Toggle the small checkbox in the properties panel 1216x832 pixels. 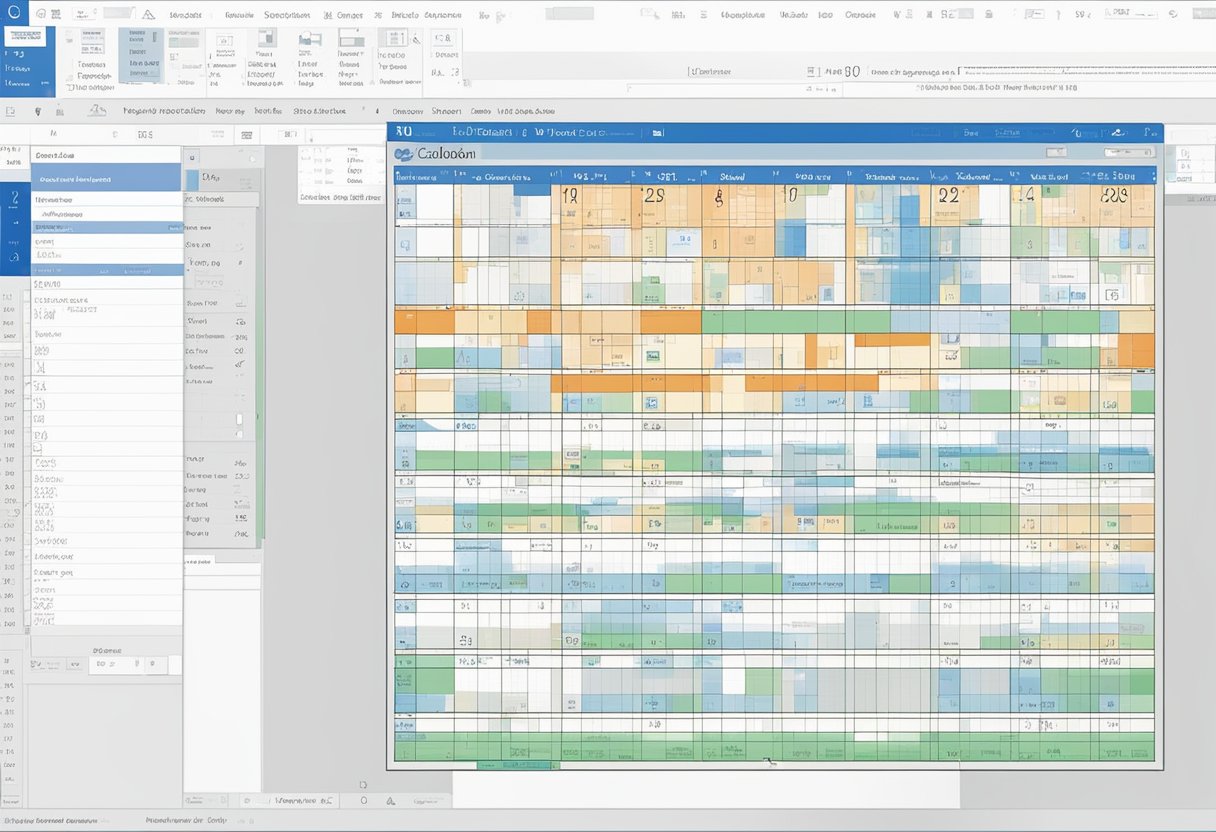coord(239,419)
